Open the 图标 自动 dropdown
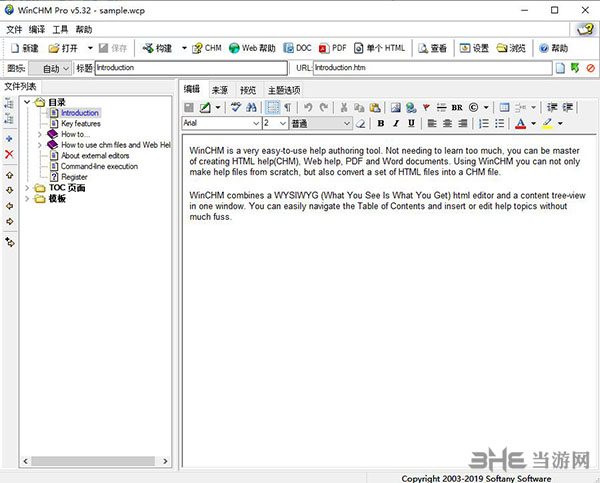Screen dimensions: 600x483 tap(51, 69)
